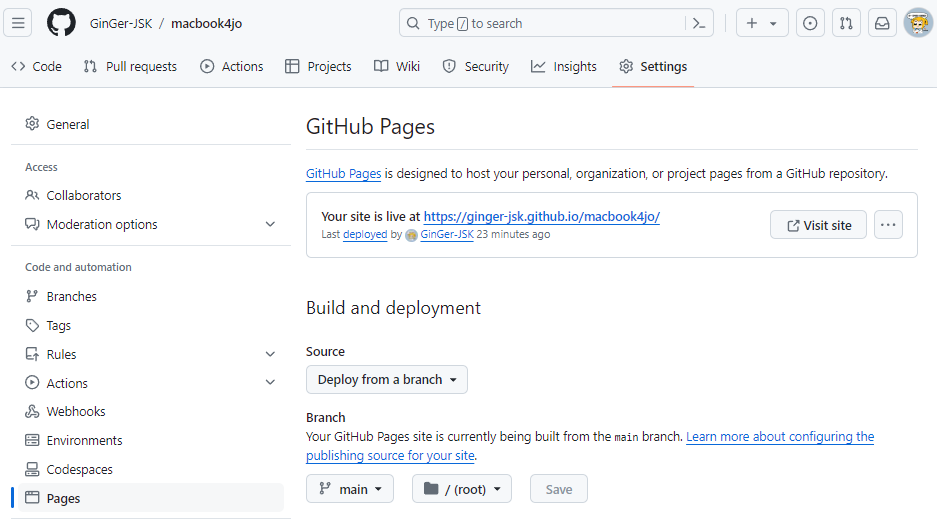Viewport: 937px width, 519px height.
Task: Click the sidebar Actions play icon
Action: [32, 382]
